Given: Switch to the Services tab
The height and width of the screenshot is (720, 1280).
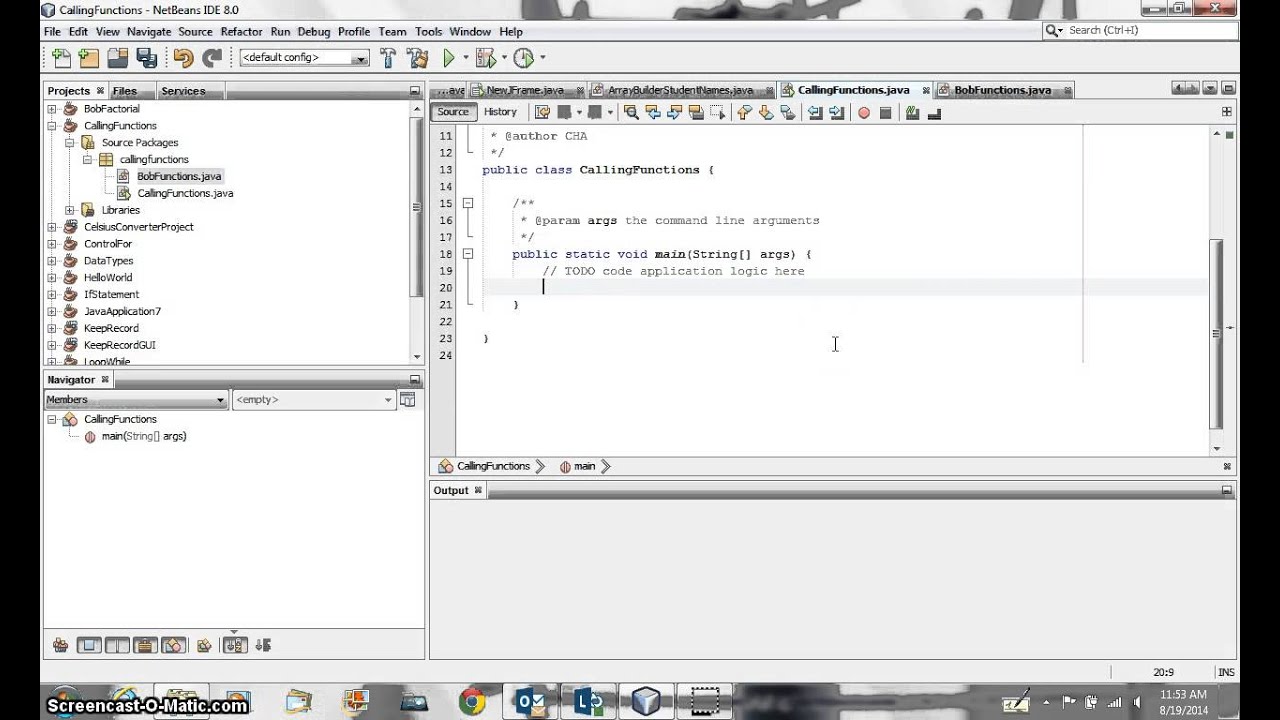Looking at the screenshot, I should click(183, 91).
